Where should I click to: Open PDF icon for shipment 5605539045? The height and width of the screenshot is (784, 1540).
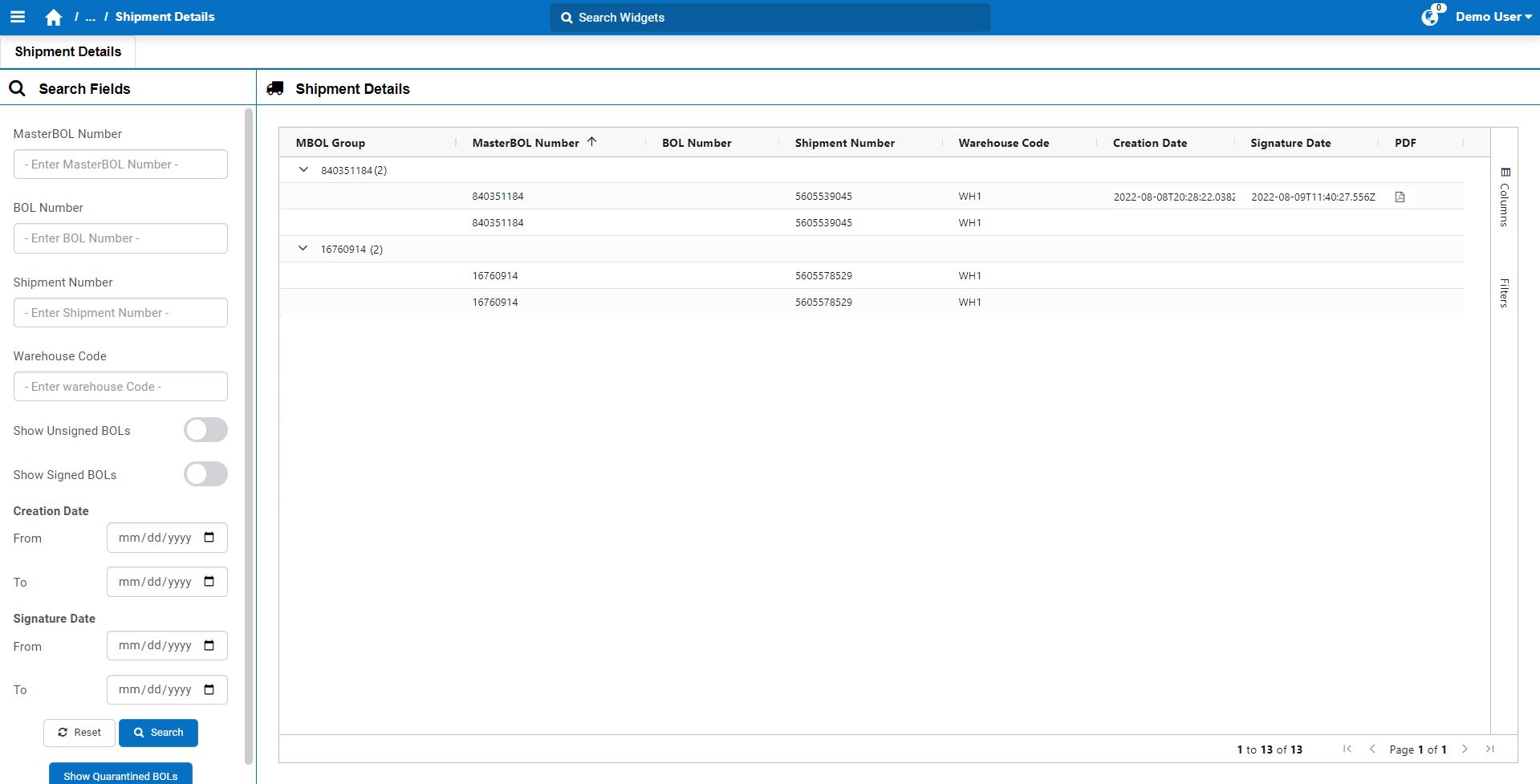(x=1400, y=197)
